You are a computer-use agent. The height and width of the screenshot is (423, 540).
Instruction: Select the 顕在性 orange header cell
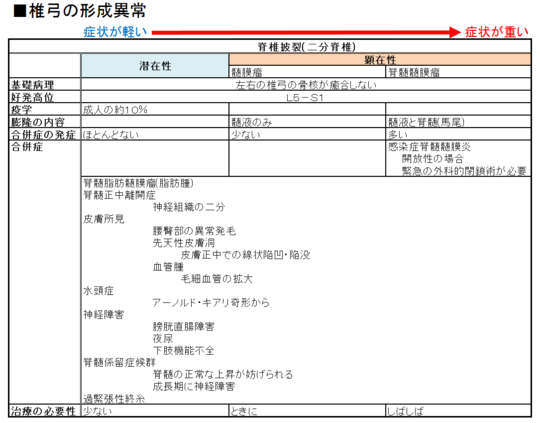pyautogui.click(x=380, y=60)
